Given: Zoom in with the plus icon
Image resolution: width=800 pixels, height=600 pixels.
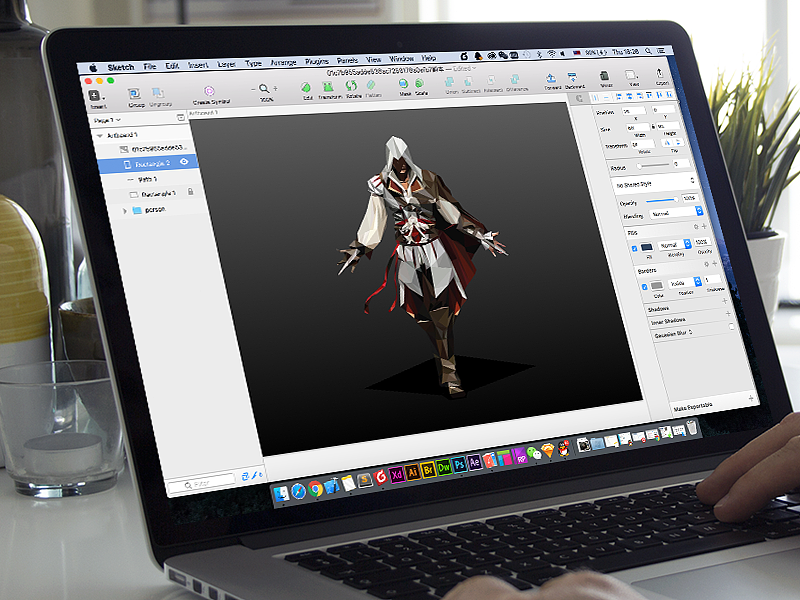Looking at the screenshot, I should (276, 88).
